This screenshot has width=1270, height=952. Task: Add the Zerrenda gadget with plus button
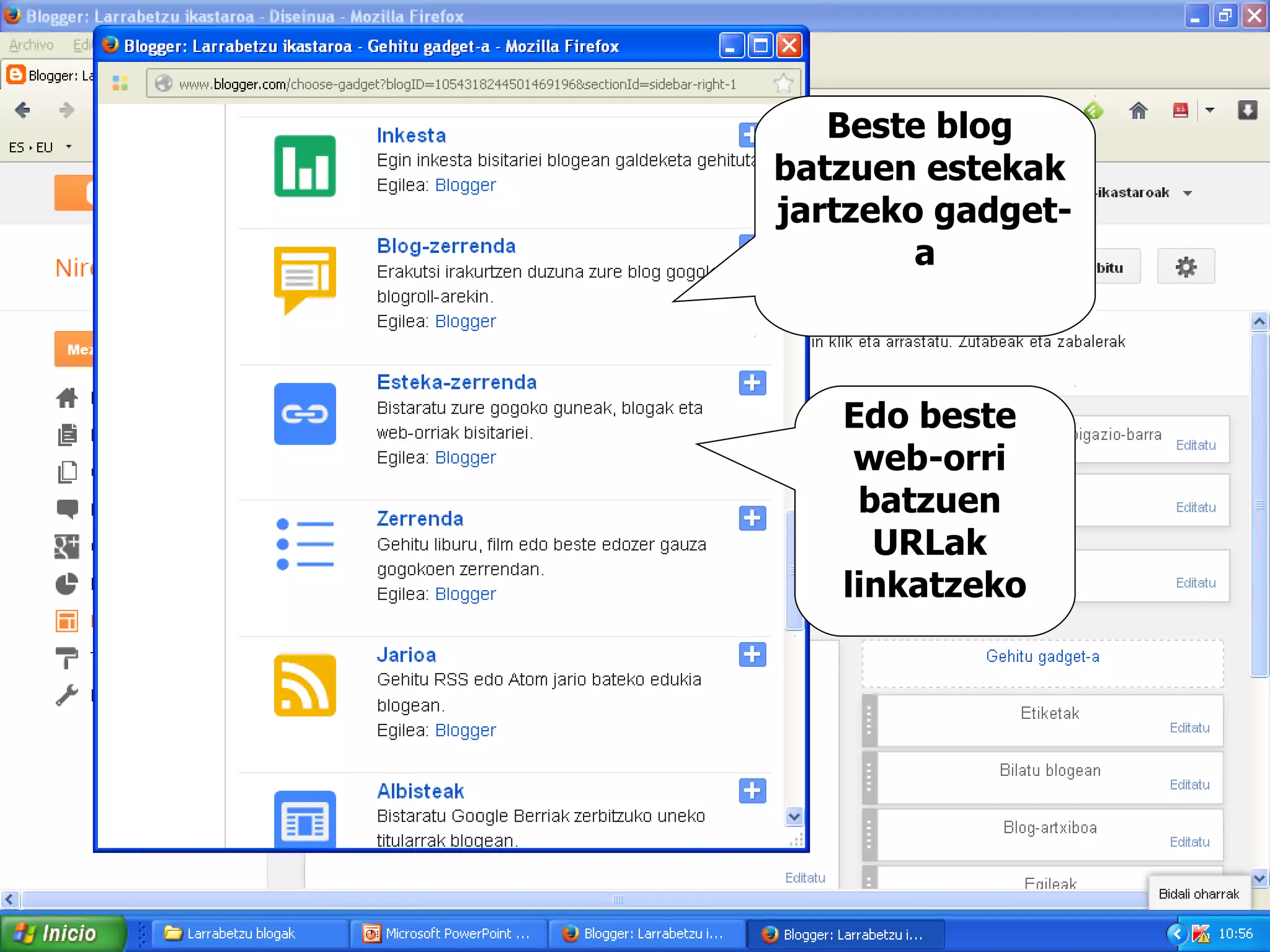pos(752,518)
